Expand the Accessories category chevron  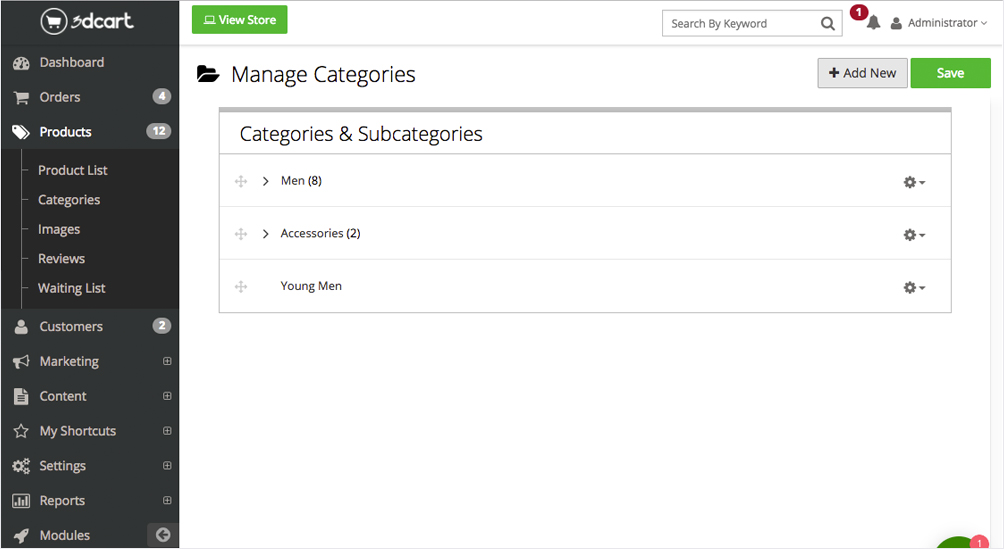pos(266,234)
